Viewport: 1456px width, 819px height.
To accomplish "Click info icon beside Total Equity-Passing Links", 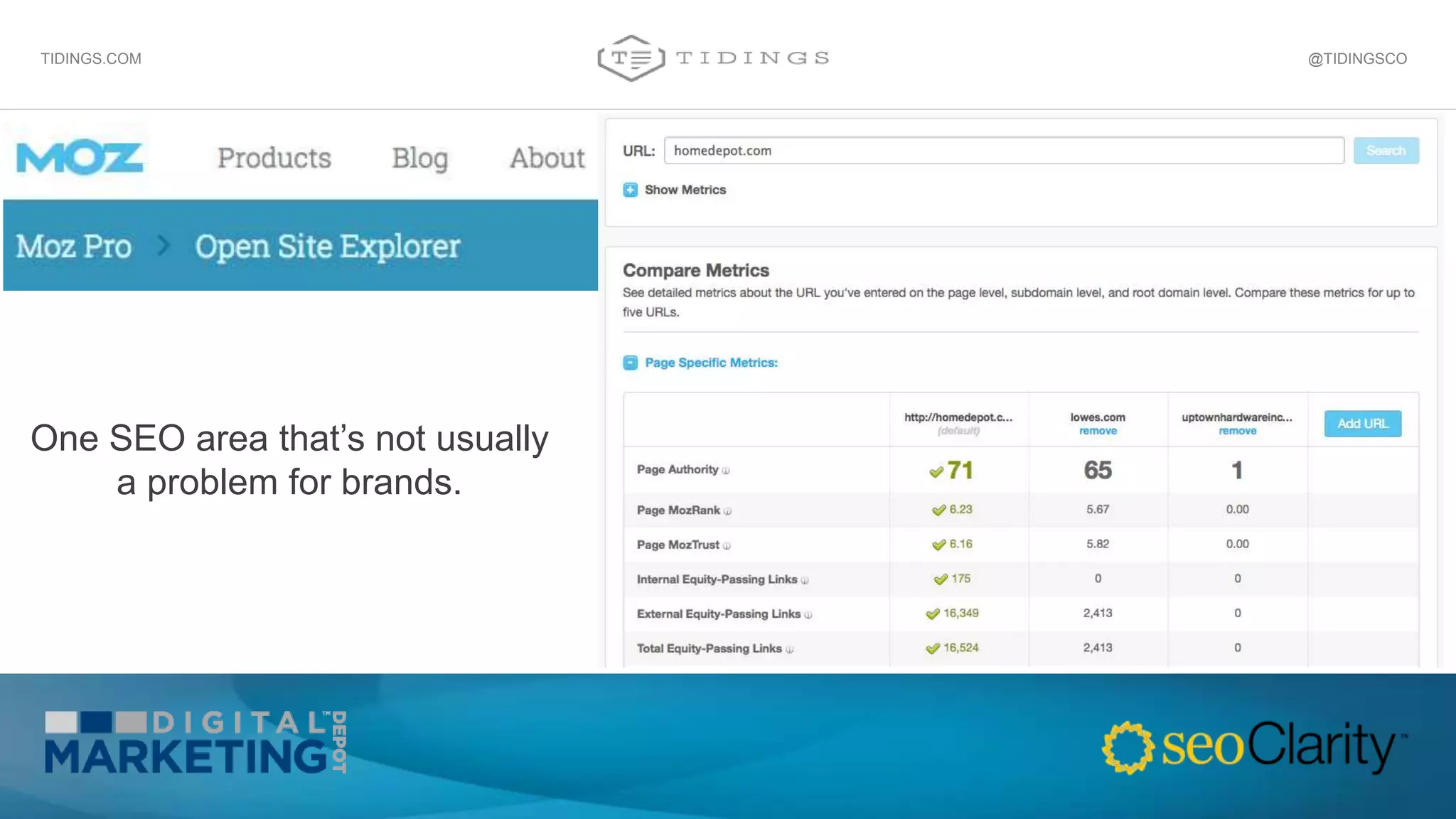I will [790, 650].
